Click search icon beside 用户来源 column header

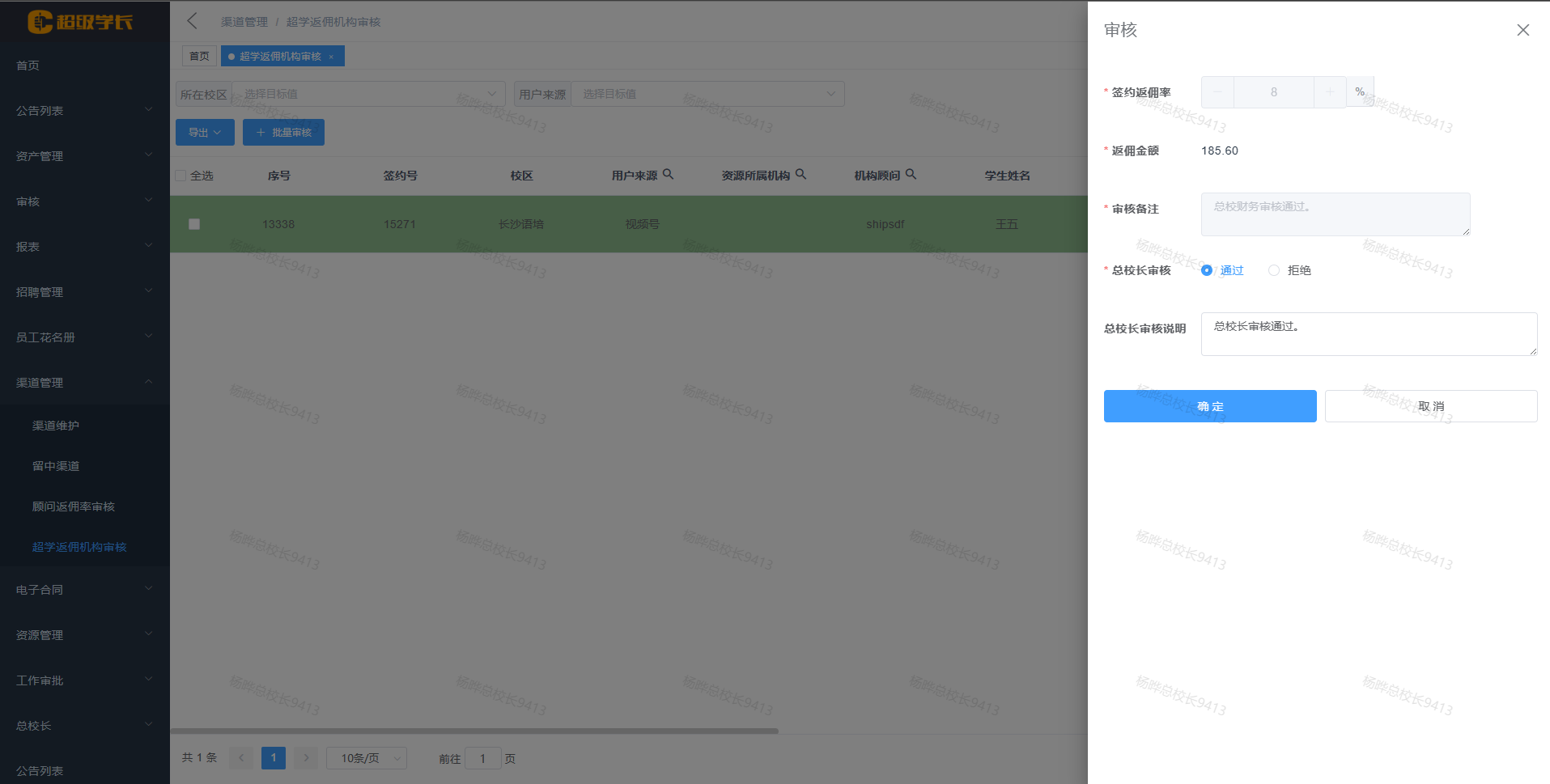(668, 174)
